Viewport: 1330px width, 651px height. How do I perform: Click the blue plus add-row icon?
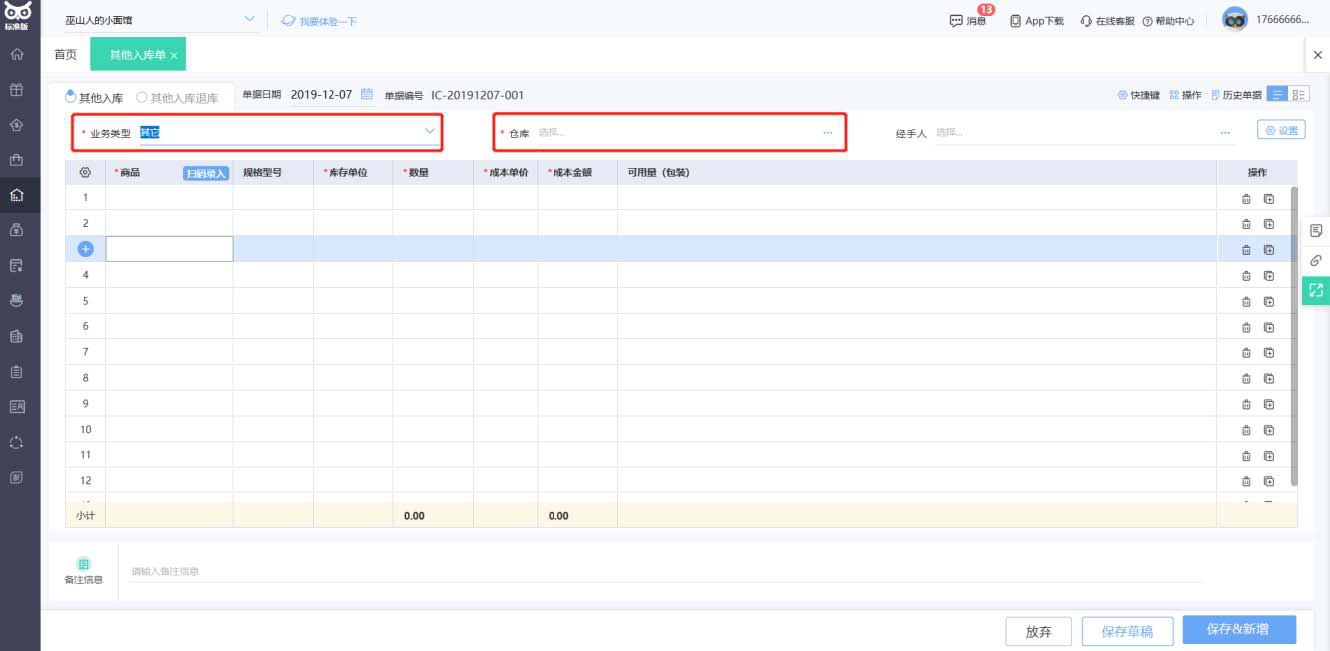[x=86, y=249]
